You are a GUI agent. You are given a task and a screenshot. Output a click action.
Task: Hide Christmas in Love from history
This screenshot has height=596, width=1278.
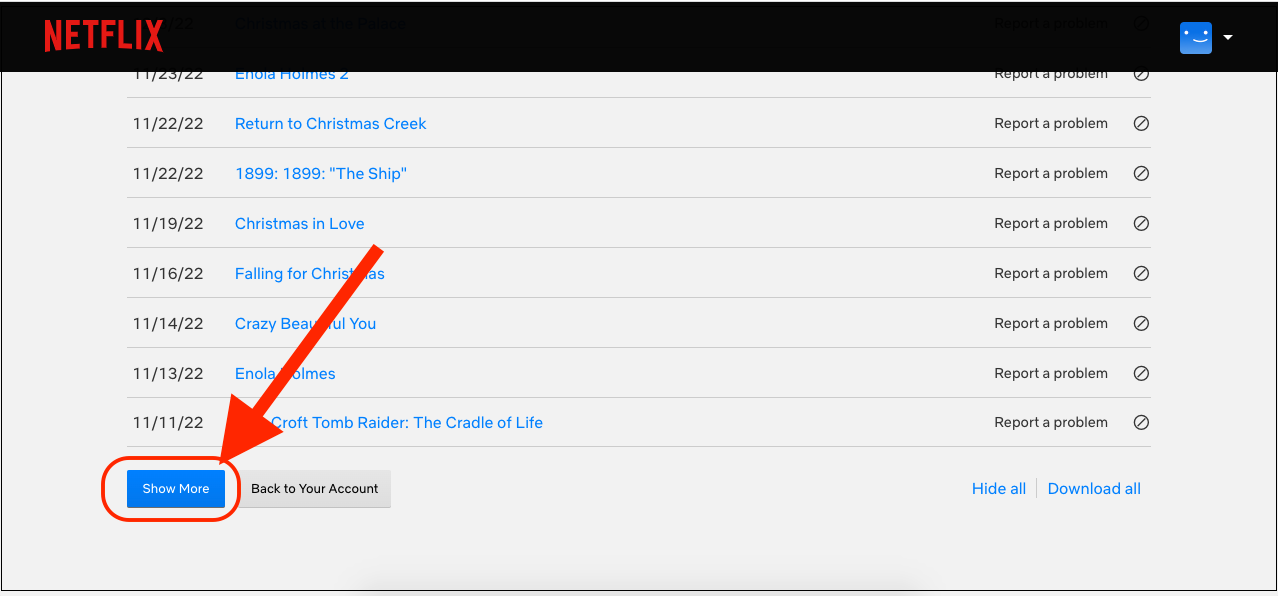(1141, 224)
